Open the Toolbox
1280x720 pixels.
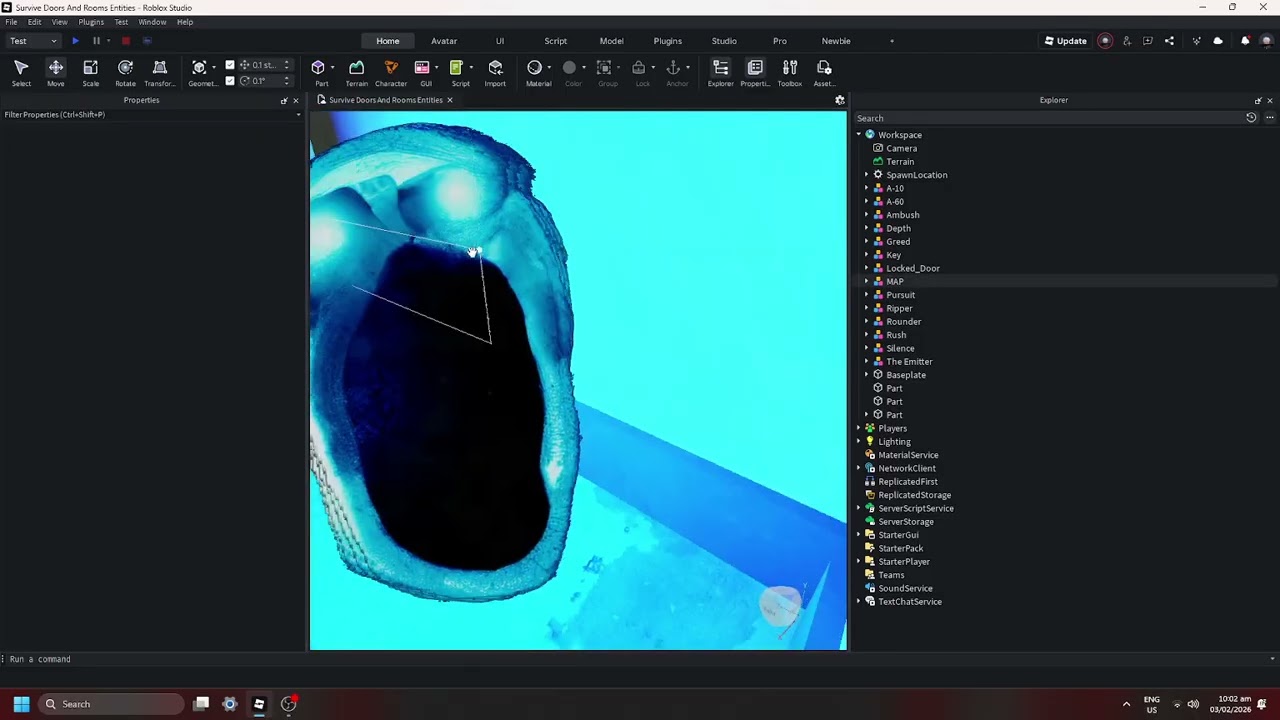pos(790,73)
